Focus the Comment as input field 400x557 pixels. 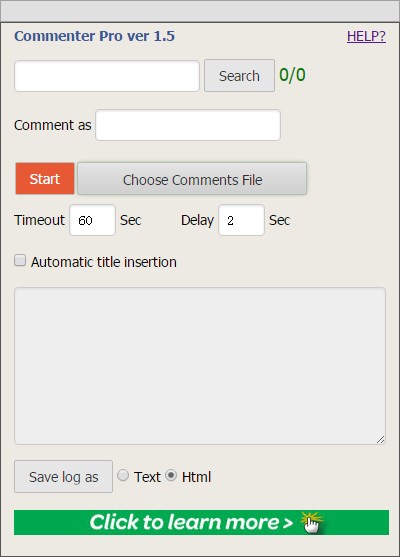click(x=188, y=125)
